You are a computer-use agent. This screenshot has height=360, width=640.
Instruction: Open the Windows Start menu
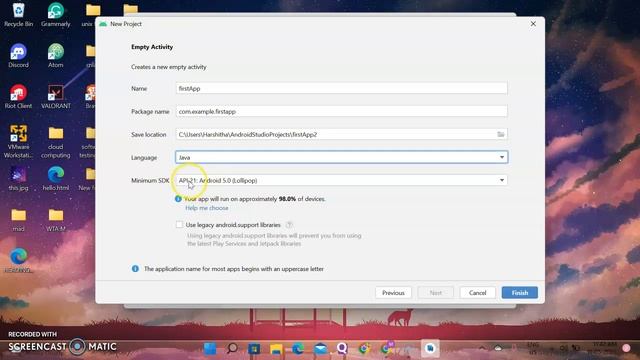tap(210, 348)
